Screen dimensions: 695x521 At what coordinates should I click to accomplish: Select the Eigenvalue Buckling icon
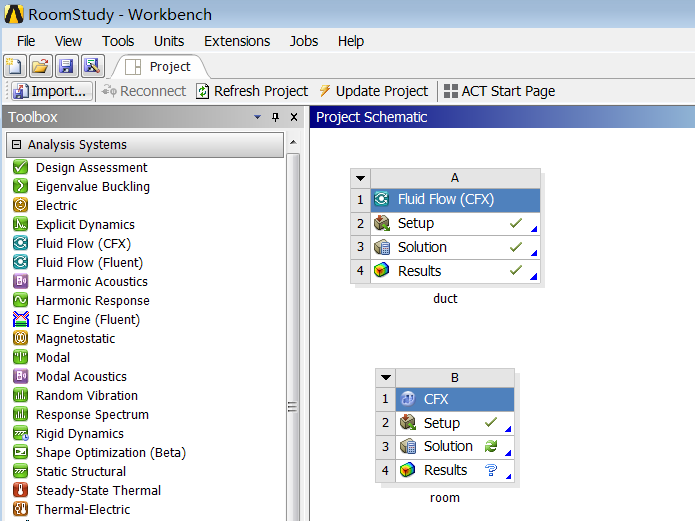[x=20, y=186]
